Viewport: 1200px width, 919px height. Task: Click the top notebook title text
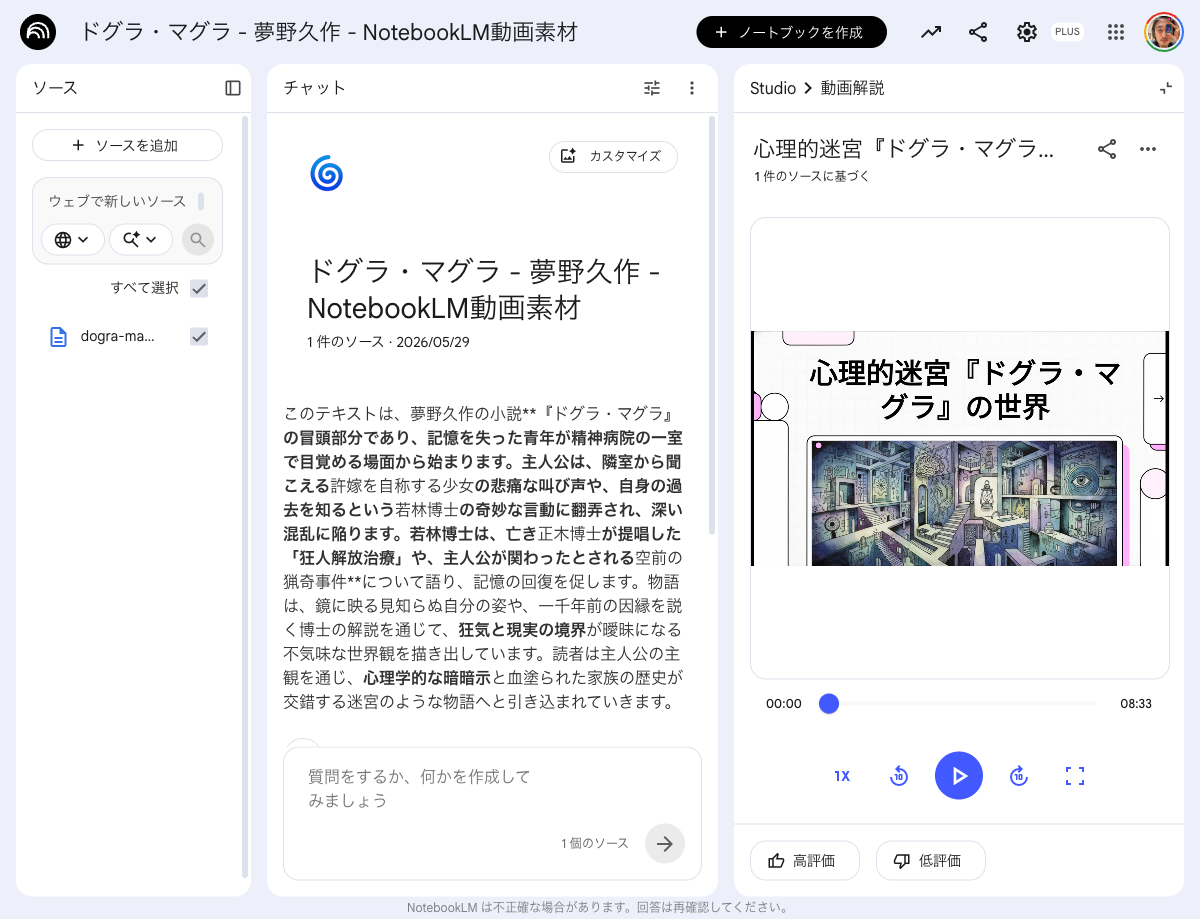click(x=328, y=32)
